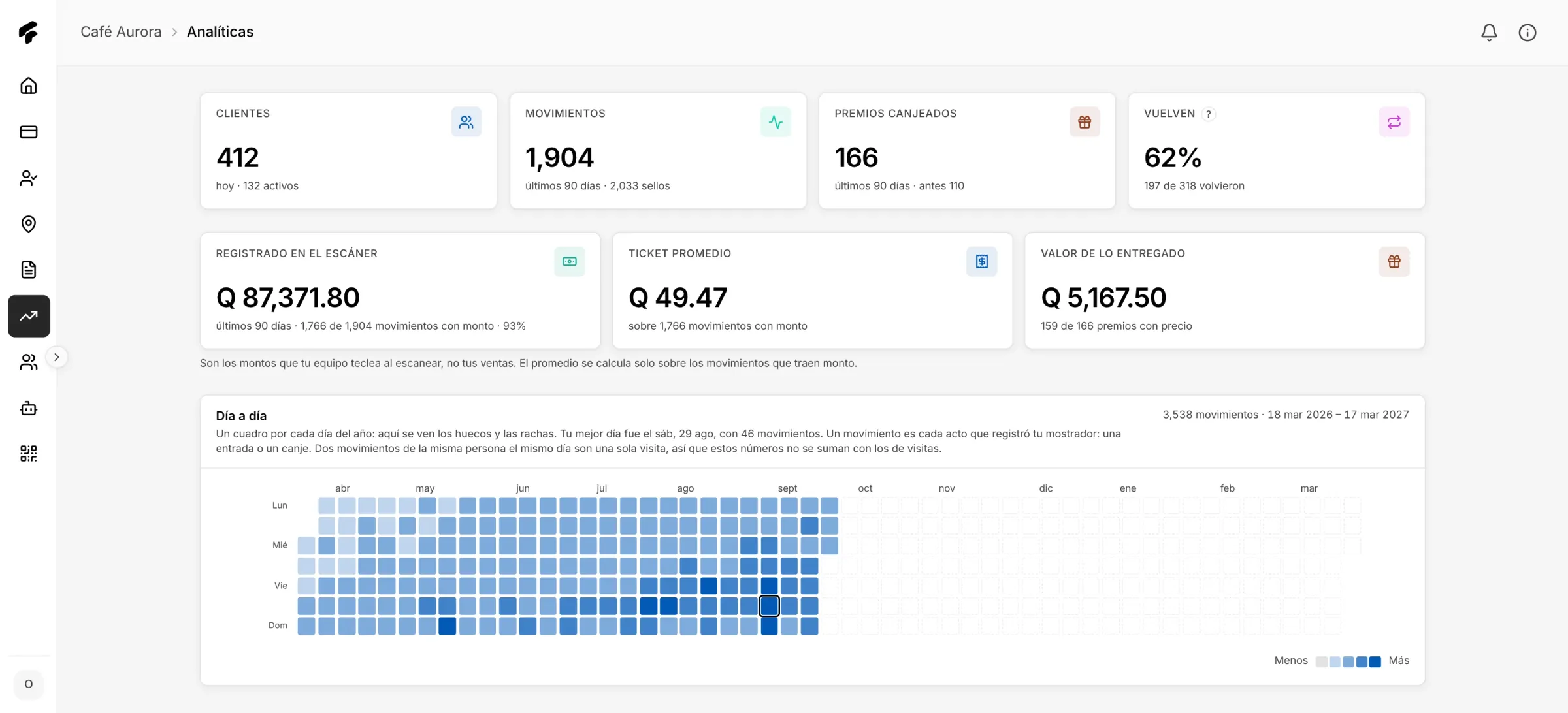Click the 'Dom' row label in heatmap
The image size is (1568, 713).
point(278,626)
